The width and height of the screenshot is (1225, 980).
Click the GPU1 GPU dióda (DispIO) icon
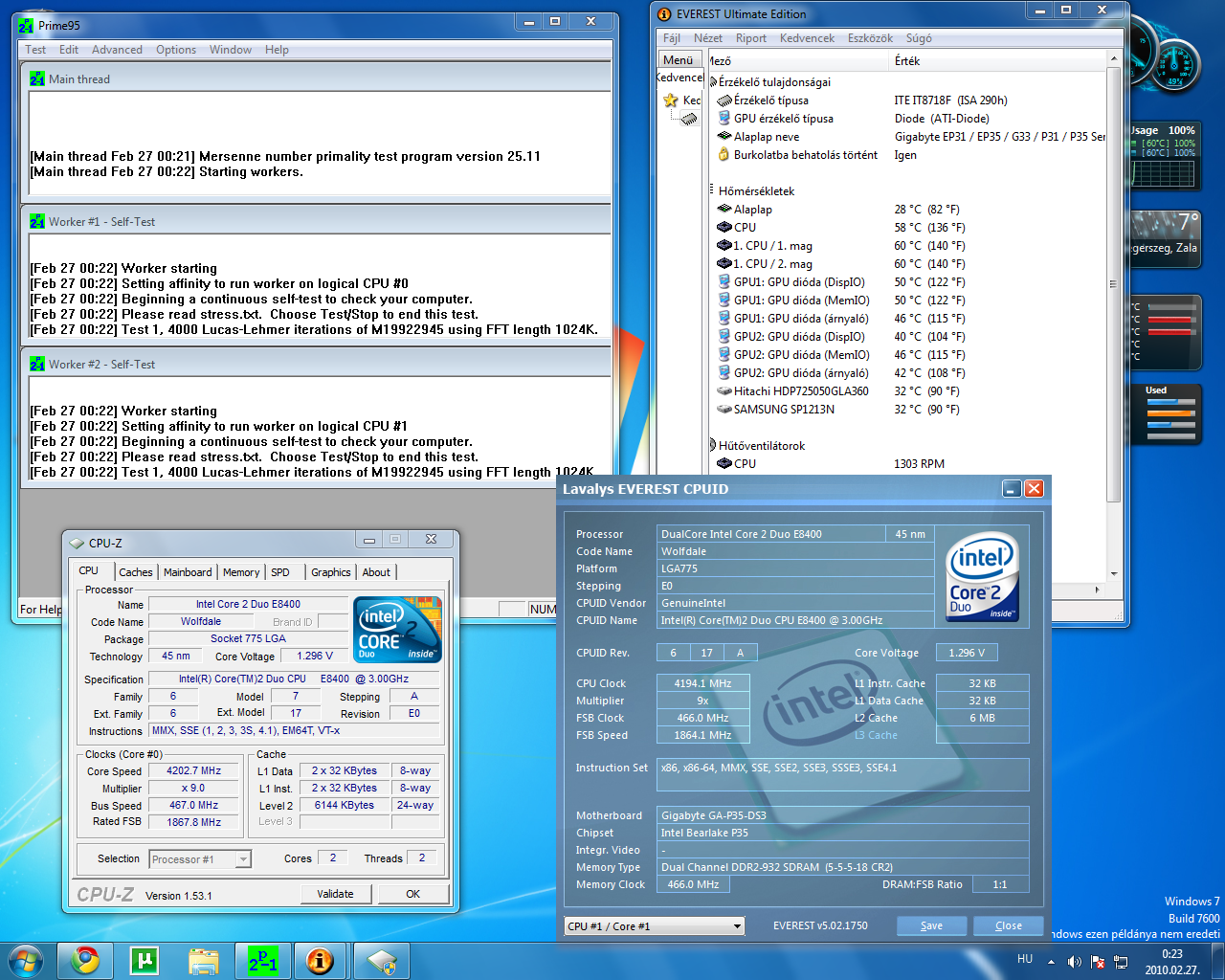coord(725,282)
